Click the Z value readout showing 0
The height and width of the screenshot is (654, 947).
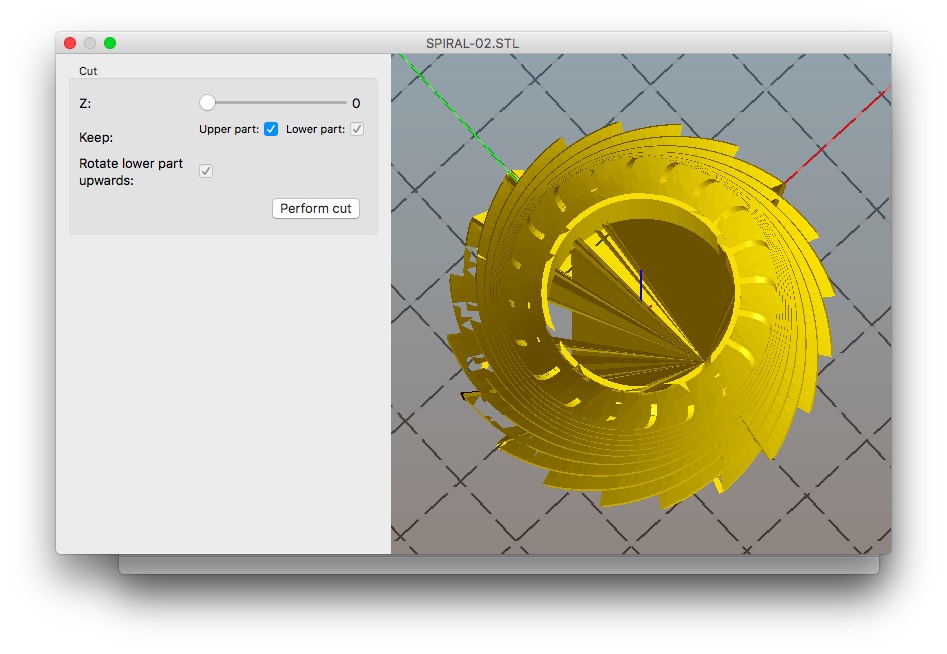[356, 103]
